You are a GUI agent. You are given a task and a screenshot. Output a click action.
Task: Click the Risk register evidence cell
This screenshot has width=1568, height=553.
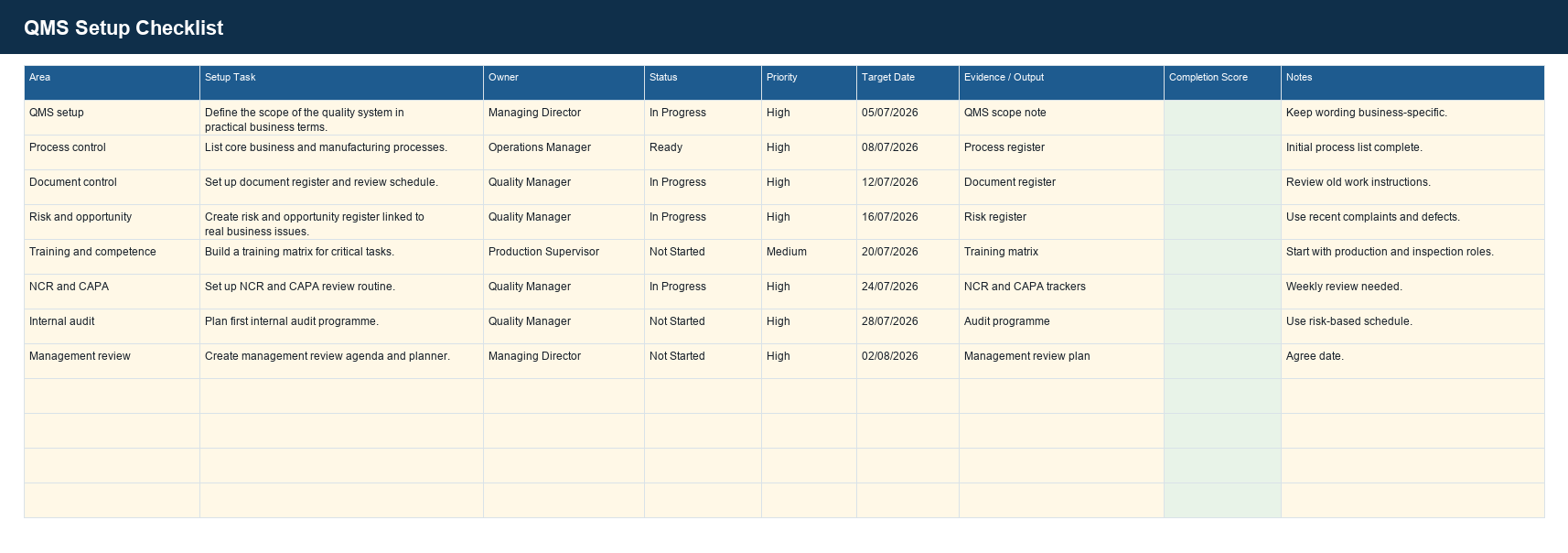[x=1061, y=222]
